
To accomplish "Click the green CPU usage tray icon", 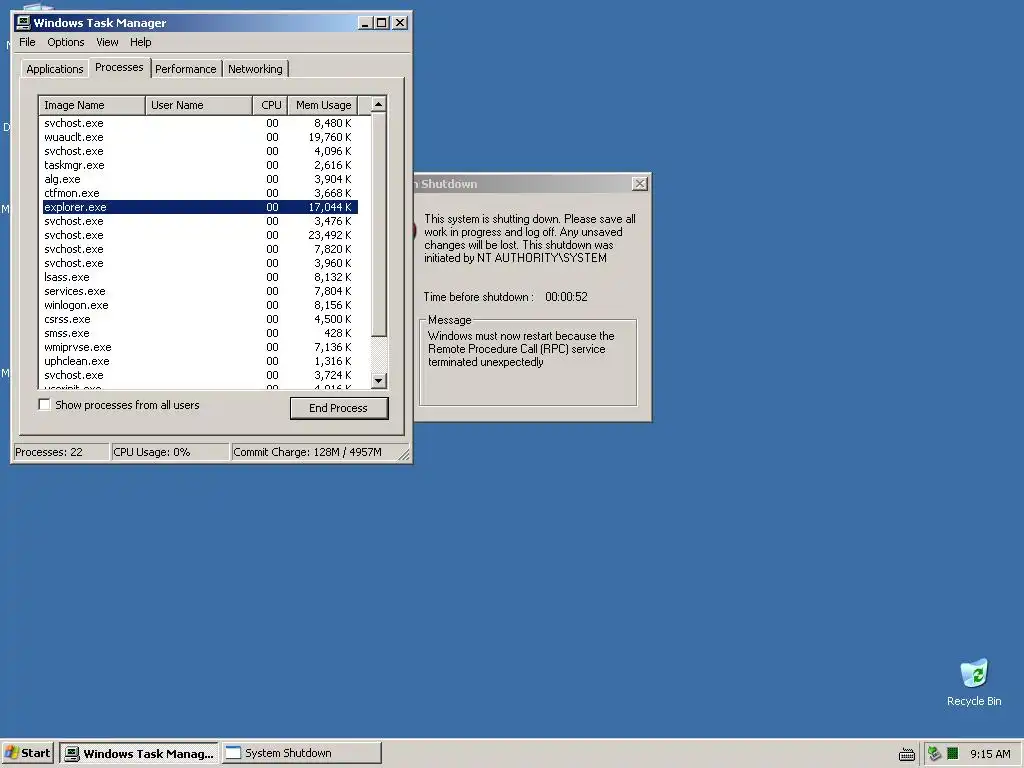I will point(953,754).
